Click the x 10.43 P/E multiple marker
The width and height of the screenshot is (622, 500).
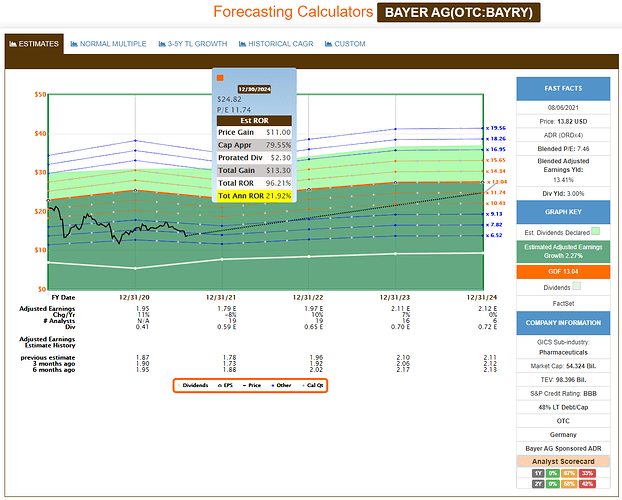(x=496, y=203)
